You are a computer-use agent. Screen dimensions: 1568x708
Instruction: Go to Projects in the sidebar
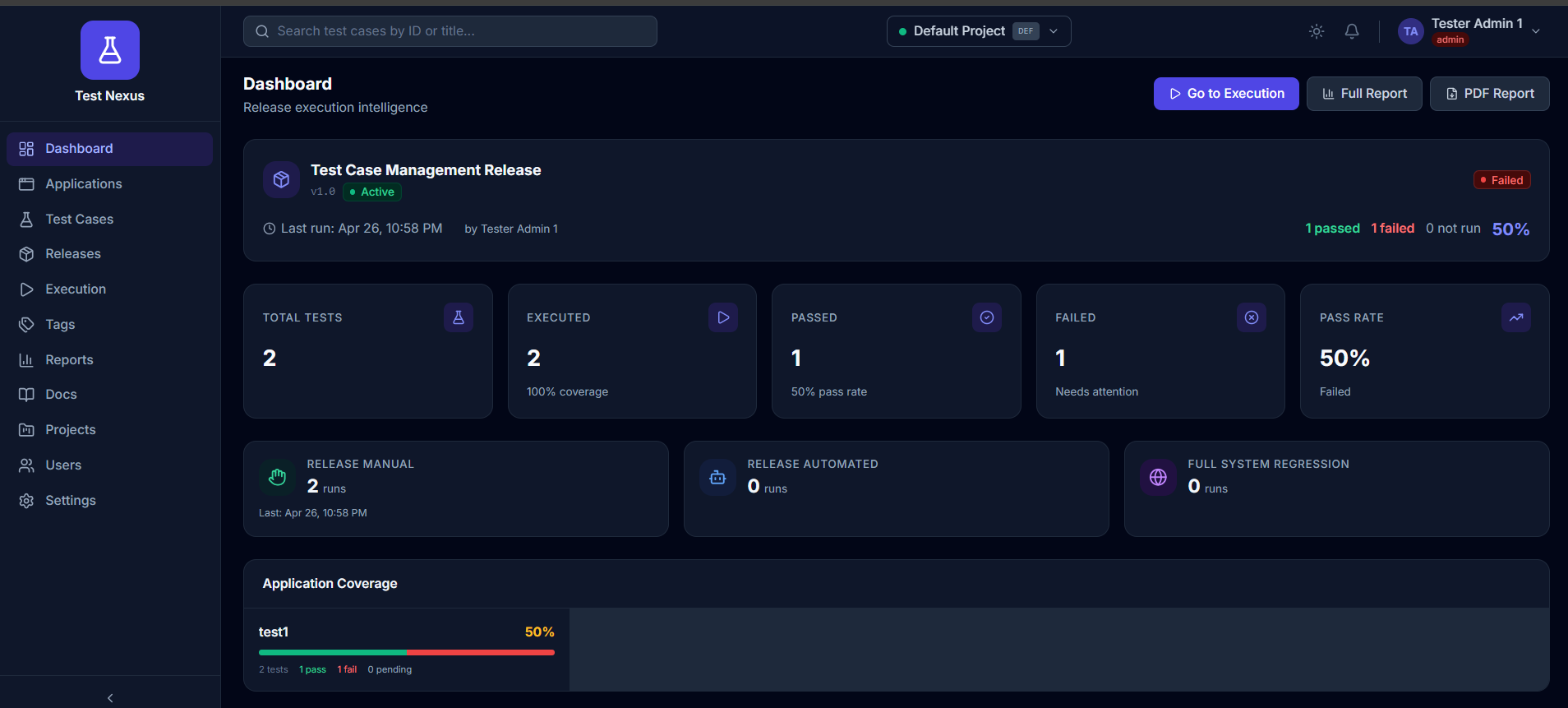(x=109, y=430)
